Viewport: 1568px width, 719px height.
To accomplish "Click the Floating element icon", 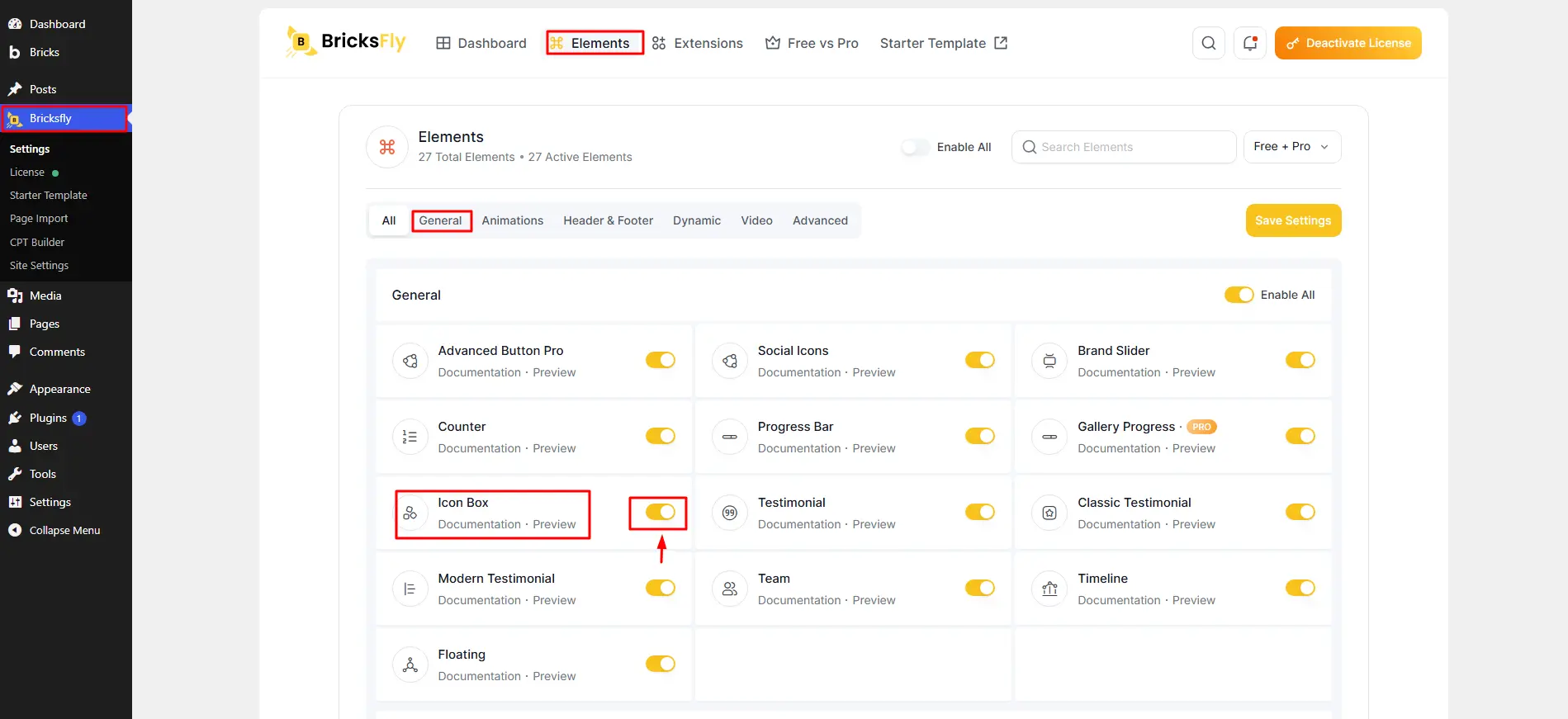I will [x=410, y=665].
